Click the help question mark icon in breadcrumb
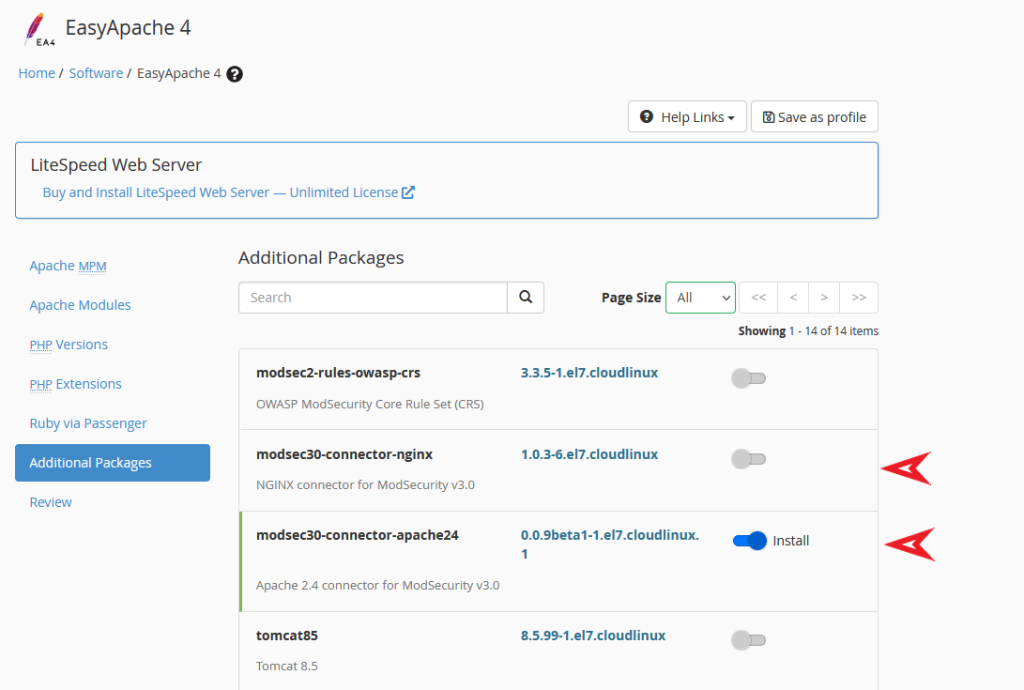1024x690 pixels. click(x=235, y=74)
